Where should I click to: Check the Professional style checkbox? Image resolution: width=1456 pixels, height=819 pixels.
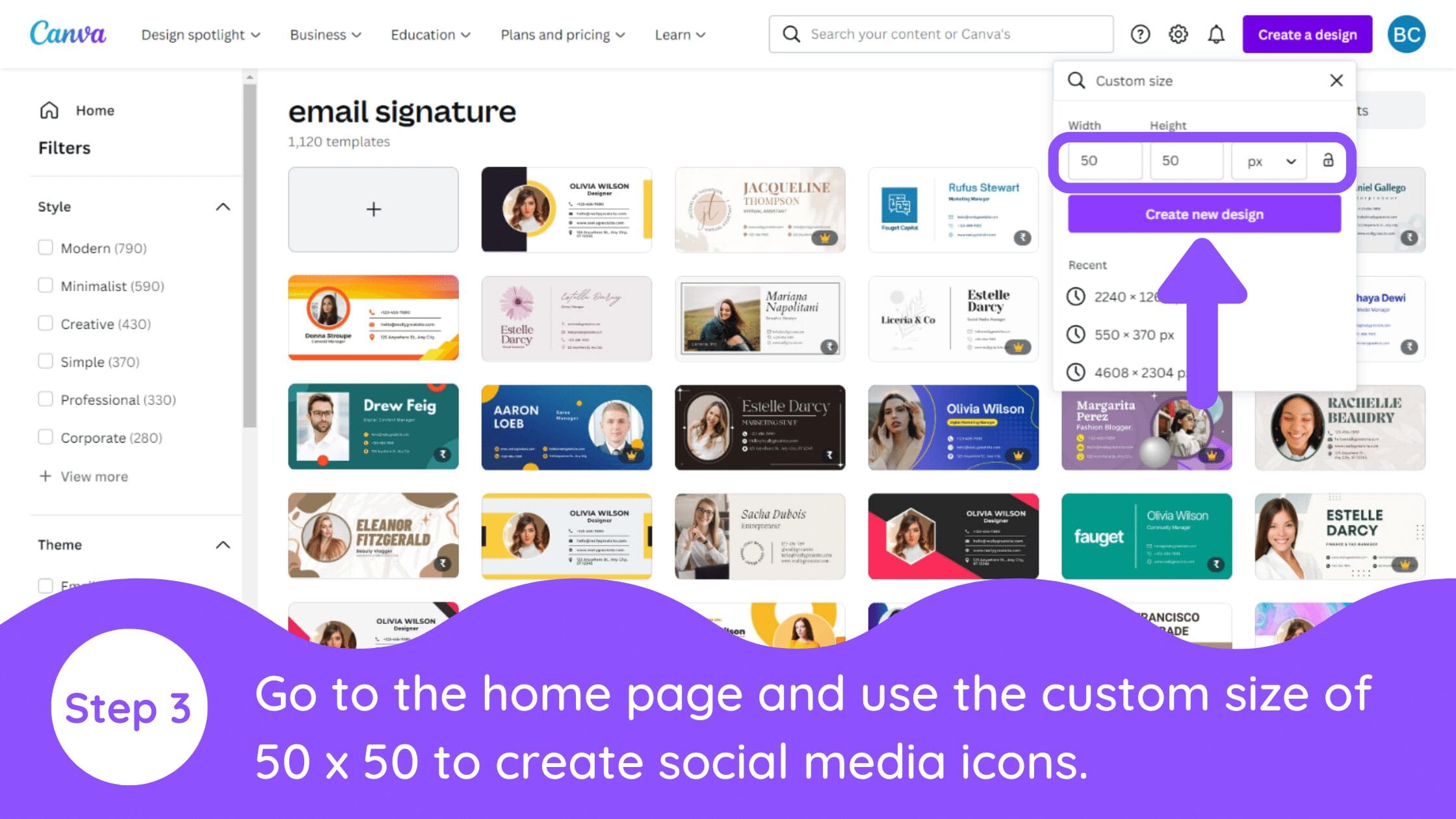click(x=46, y=399)
